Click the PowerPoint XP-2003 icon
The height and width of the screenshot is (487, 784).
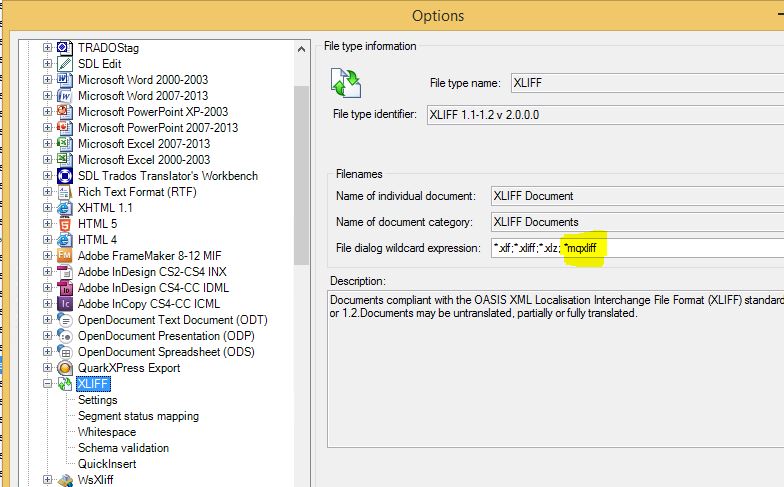click(x=64, y=112)
